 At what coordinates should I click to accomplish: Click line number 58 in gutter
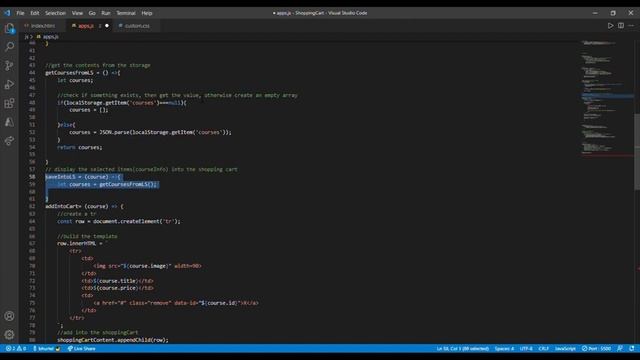pyautogui.click(x=32, y=177)
